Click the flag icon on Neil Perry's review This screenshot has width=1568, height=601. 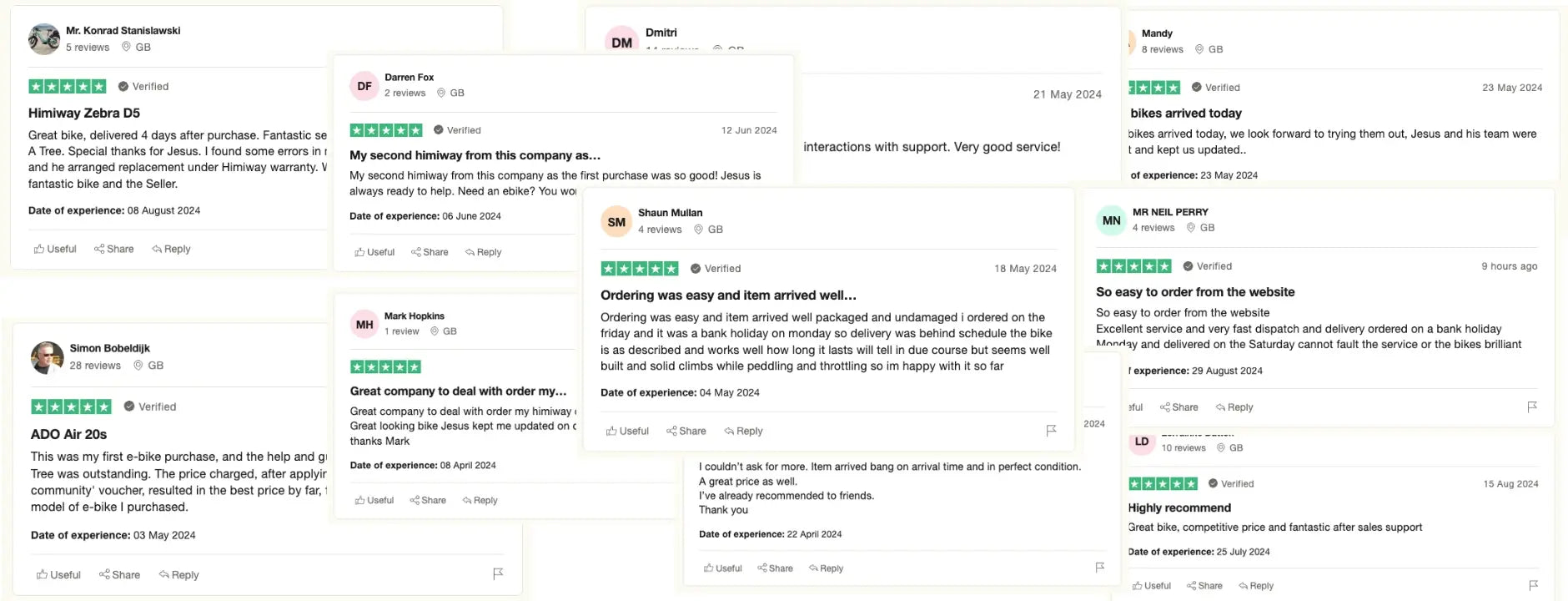[1532, 407]
